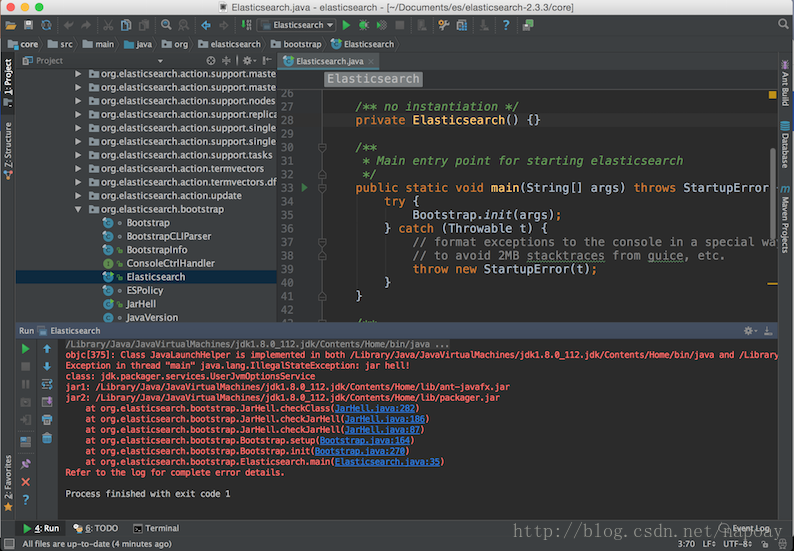Start debugging with the bug icon
Viewport: 794px width, 551px height.
coord(364,25)
